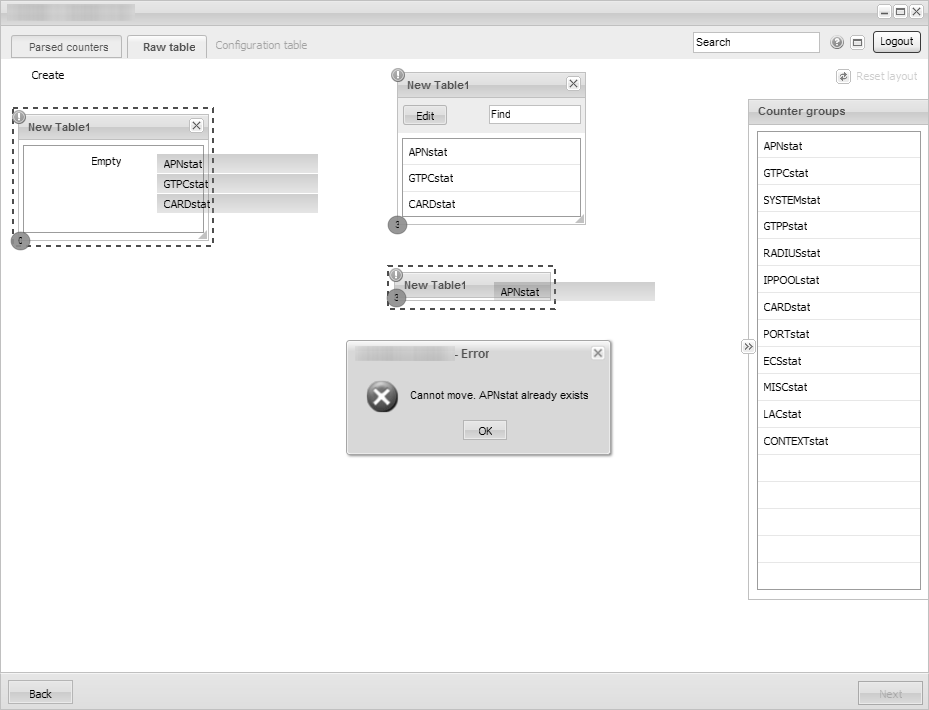
Task: Click the error X icon in the dialog
Action: pyautogui.click(x=382, y=396)
